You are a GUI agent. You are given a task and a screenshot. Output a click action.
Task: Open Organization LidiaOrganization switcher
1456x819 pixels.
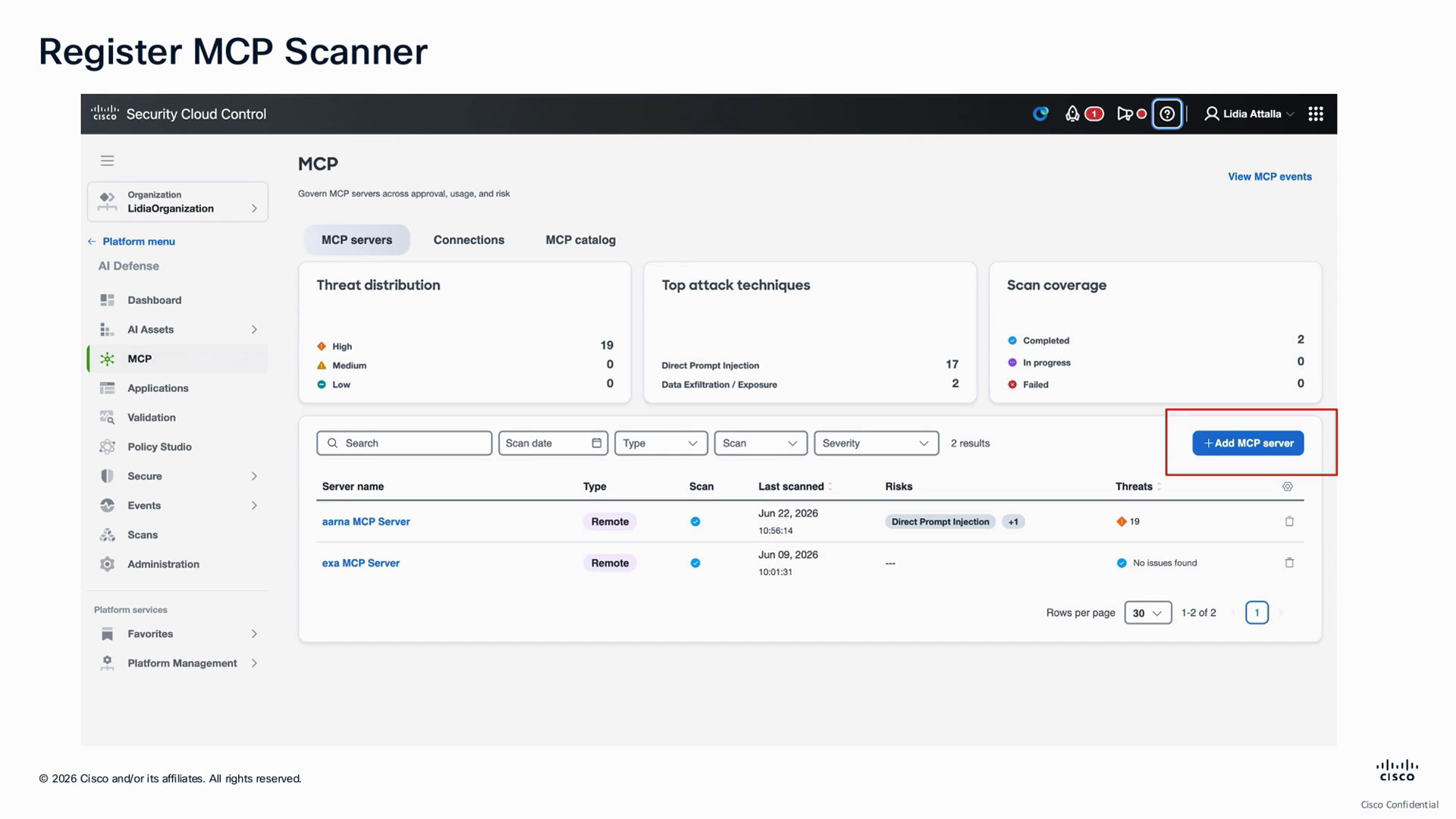tap(177, 202)
